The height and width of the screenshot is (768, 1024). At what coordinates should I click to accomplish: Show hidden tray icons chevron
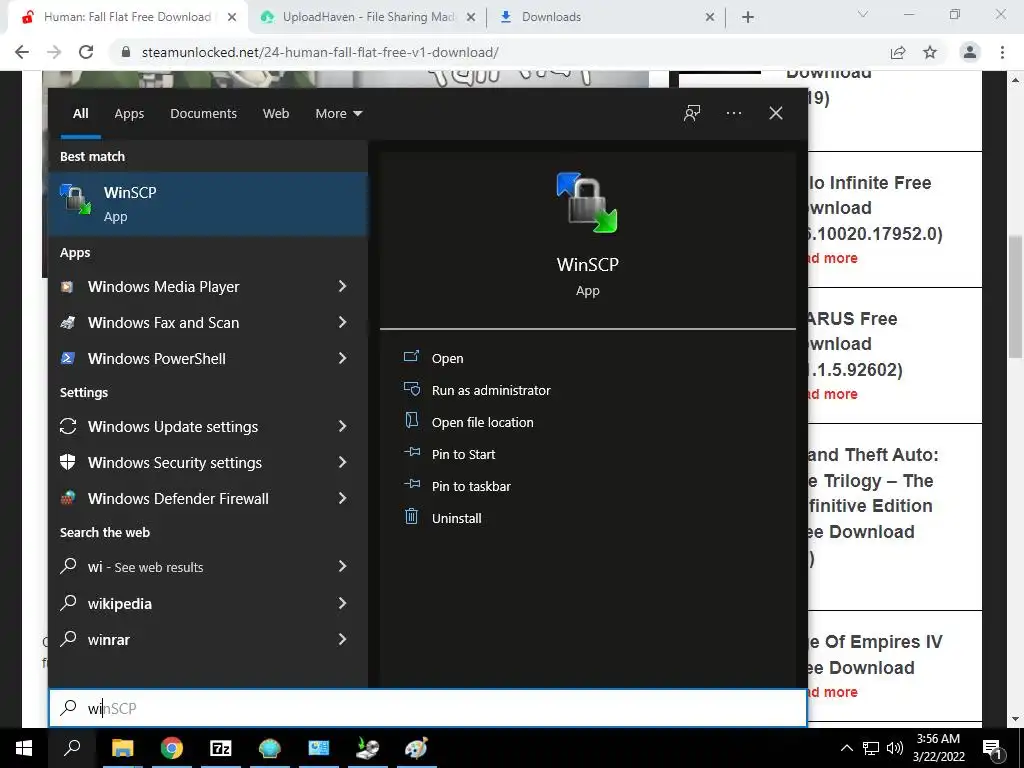[x=846, y=748]
